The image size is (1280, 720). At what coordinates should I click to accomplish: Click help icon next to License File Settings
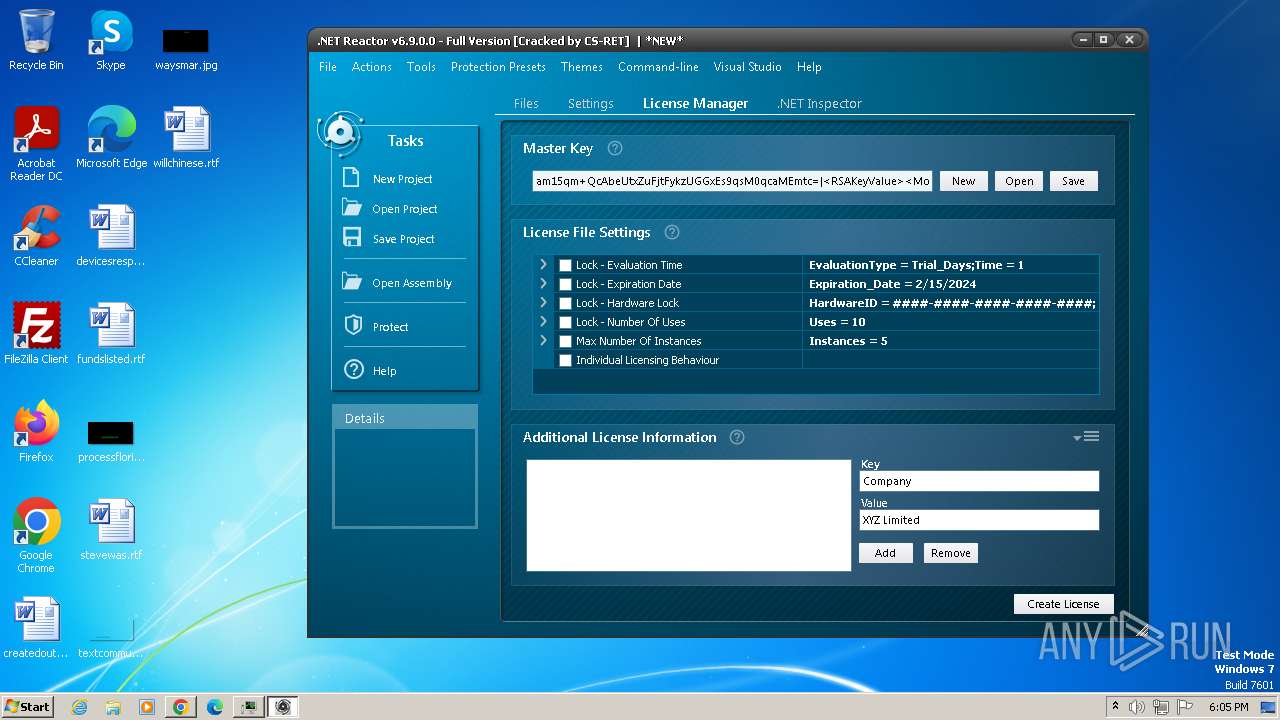672,232
